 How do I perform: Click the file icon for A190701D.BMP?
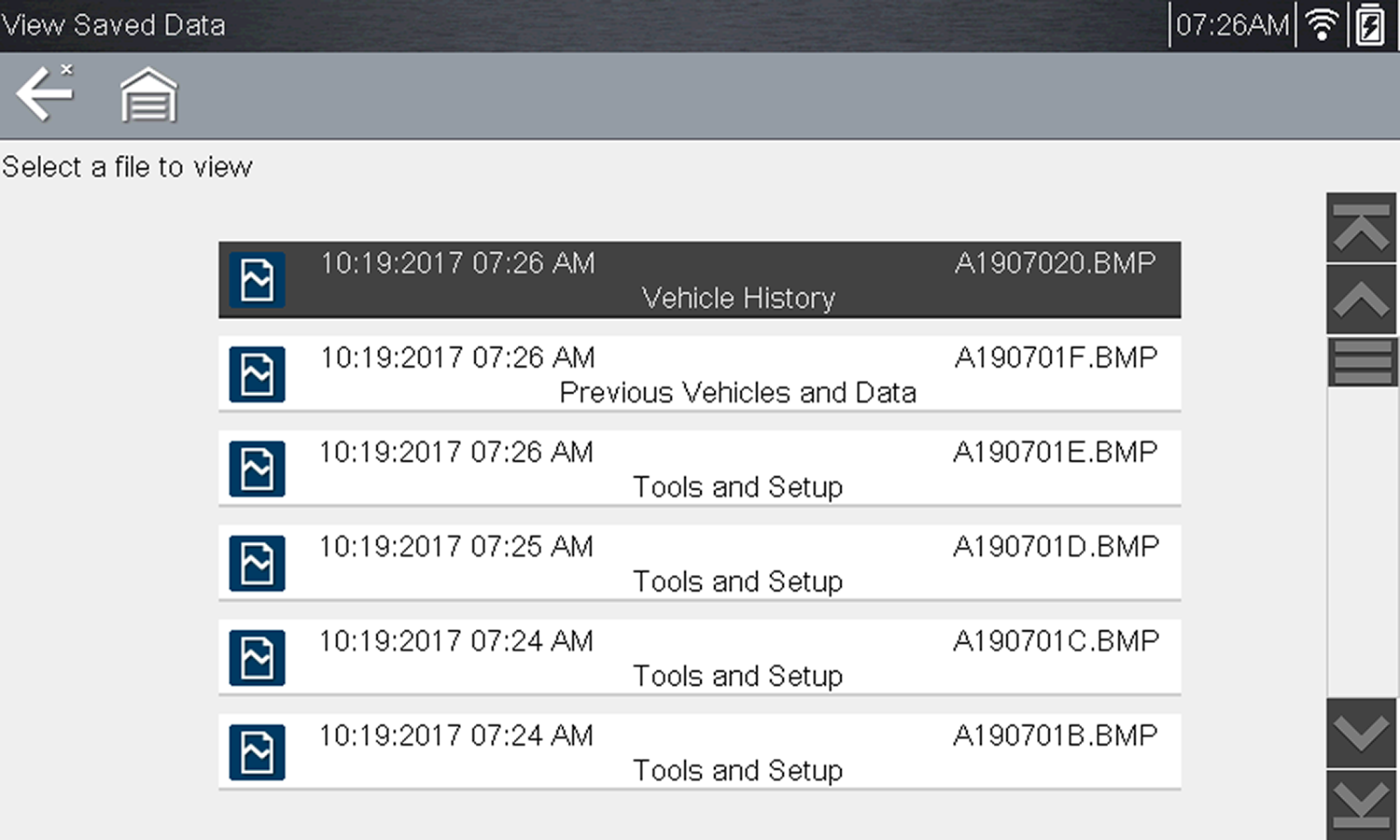(x=257, y=563)
